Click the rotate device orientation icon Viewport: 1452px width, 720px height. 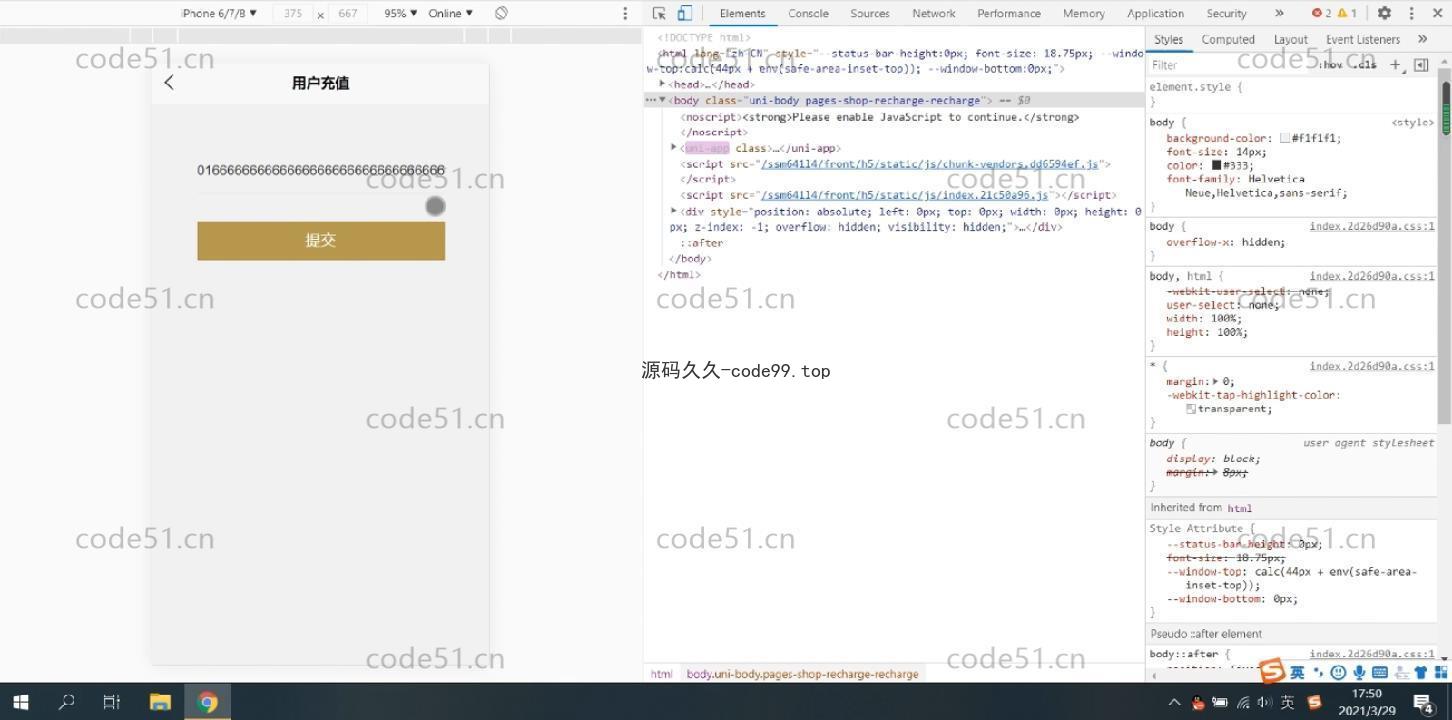(501, 13)
